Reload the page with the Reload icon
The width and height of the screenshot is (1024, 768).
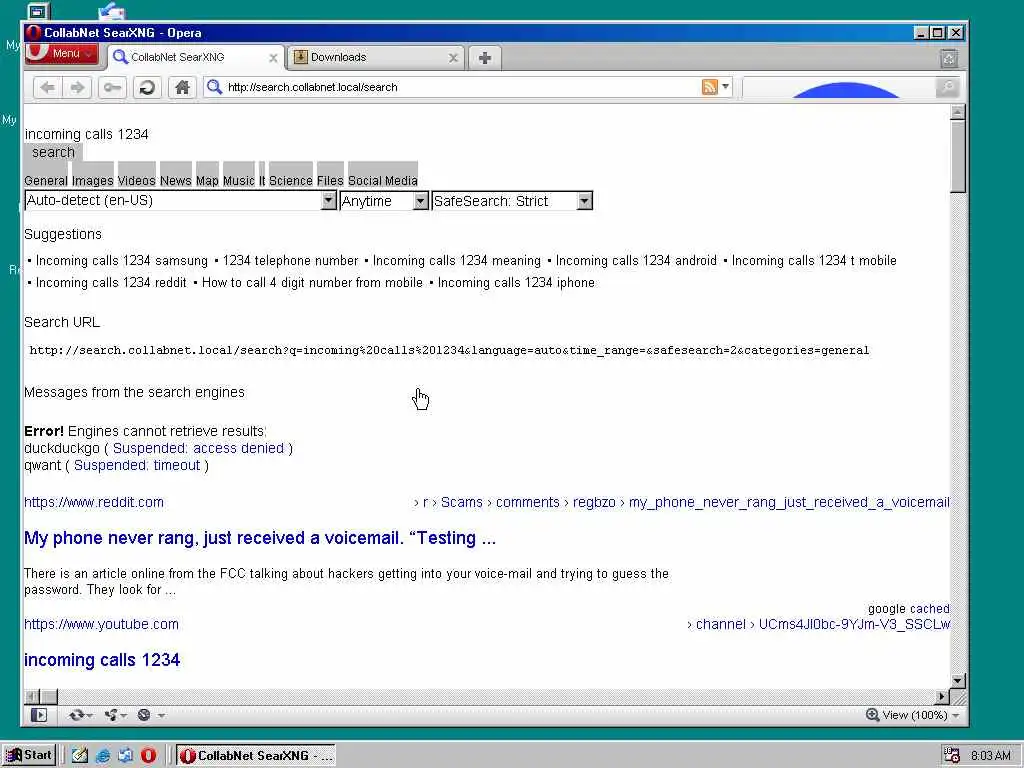point(148,87)
